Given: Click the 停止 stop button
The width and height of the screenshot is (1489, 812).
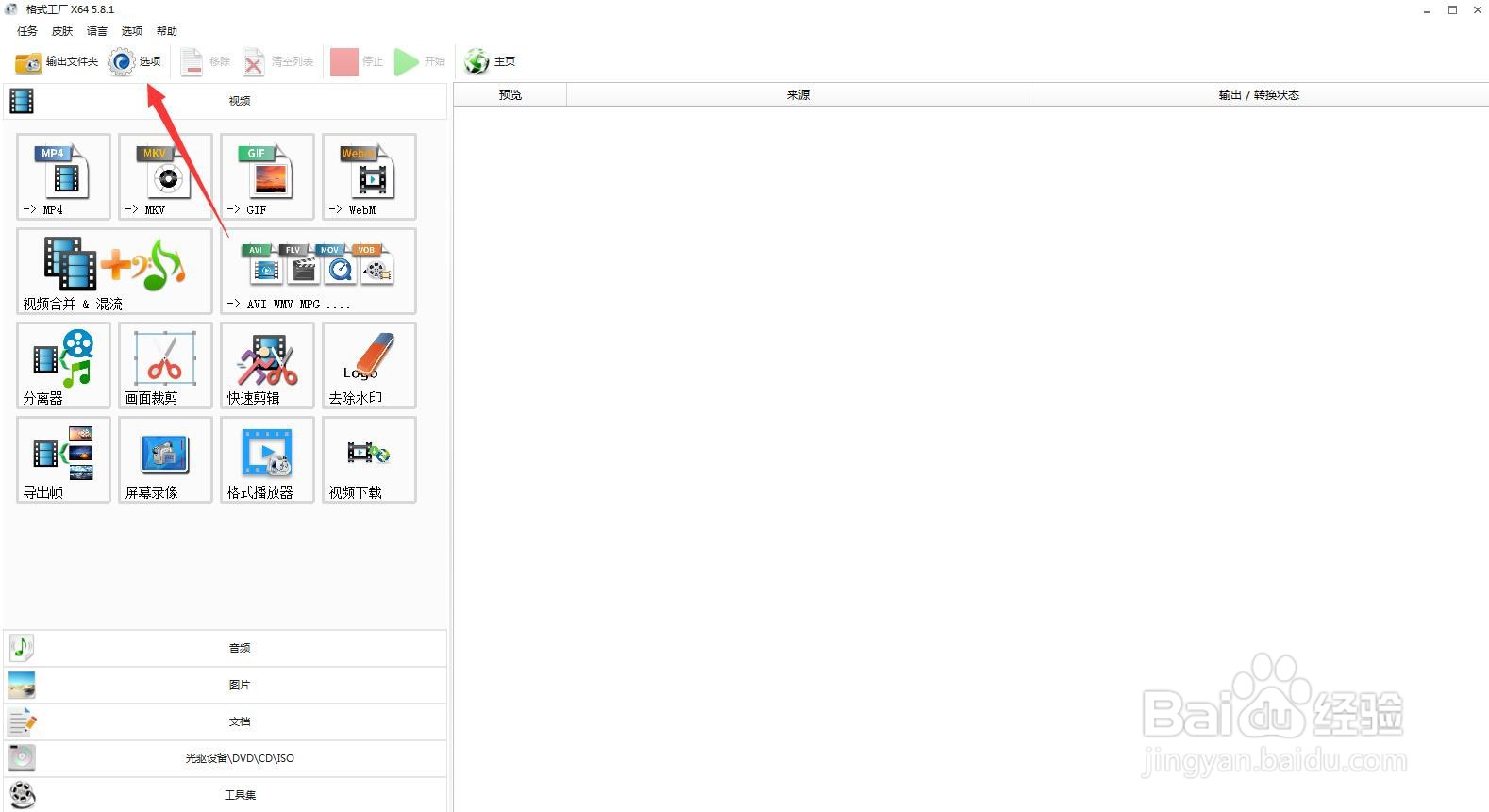Looking at the screenshot, I should pyautogui.click(x=357, y=62).
